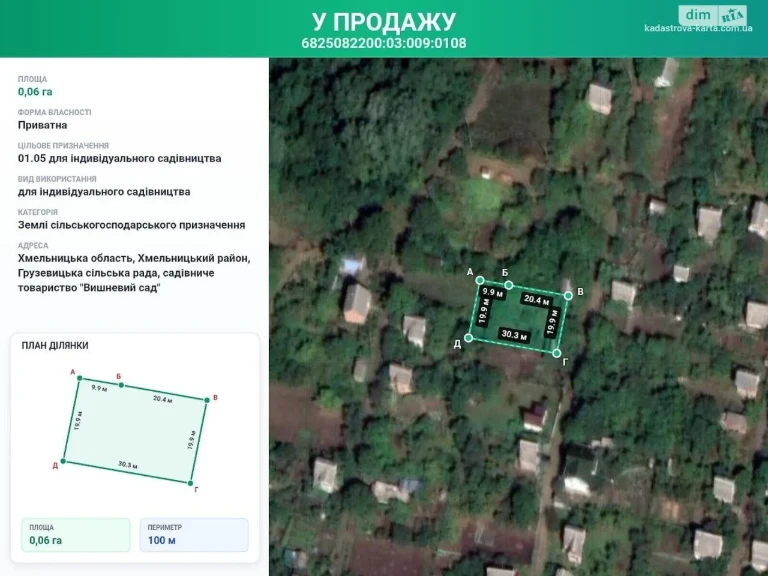The width and height of the screenshot is (768, 576).
Task: Click point Г in the plot plan diagram
Action: (x=191, y=483)
